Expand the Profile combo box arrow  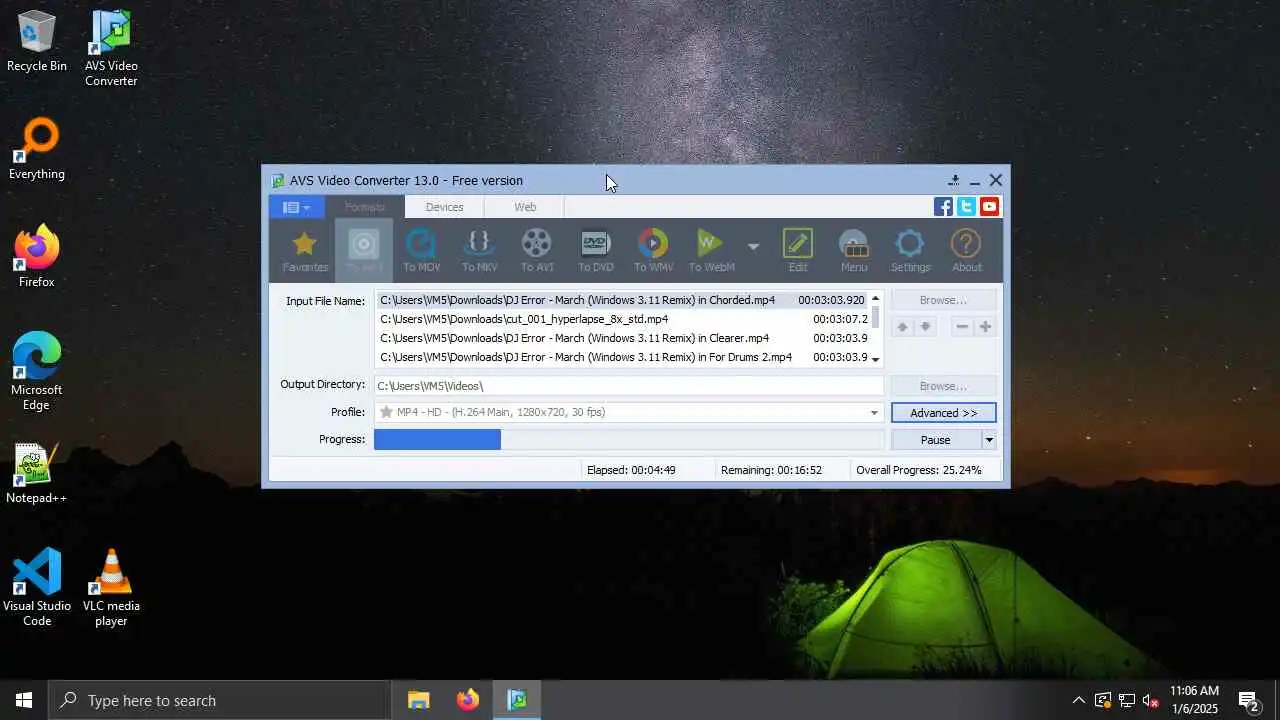pos(874,413)
